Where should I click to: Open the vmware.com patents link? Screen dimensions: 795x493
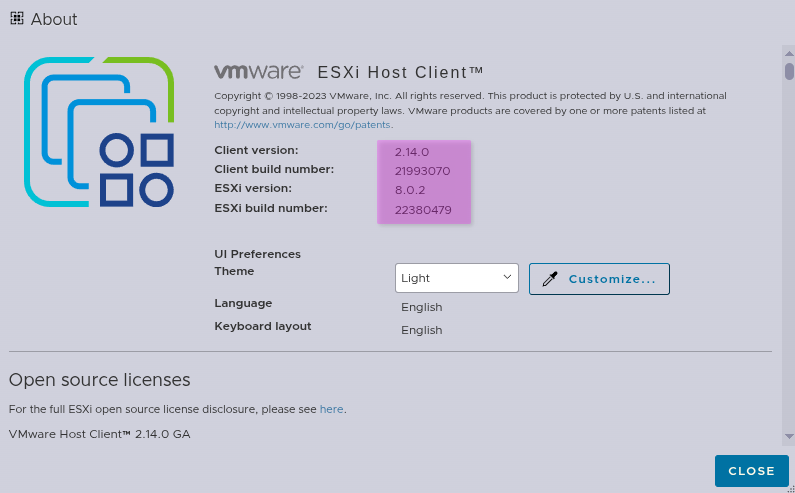point(303,125)
